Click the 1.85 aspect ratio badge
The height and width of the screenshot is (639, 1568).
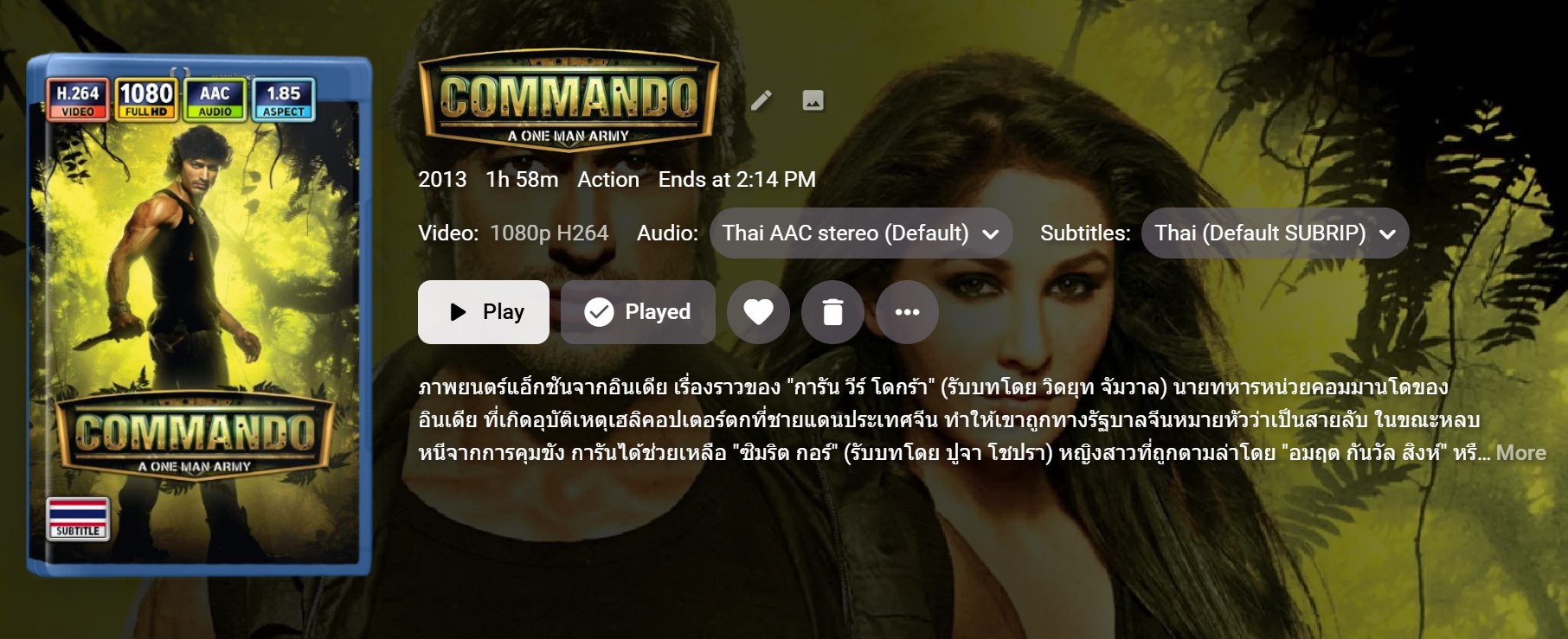click(283, 99)
